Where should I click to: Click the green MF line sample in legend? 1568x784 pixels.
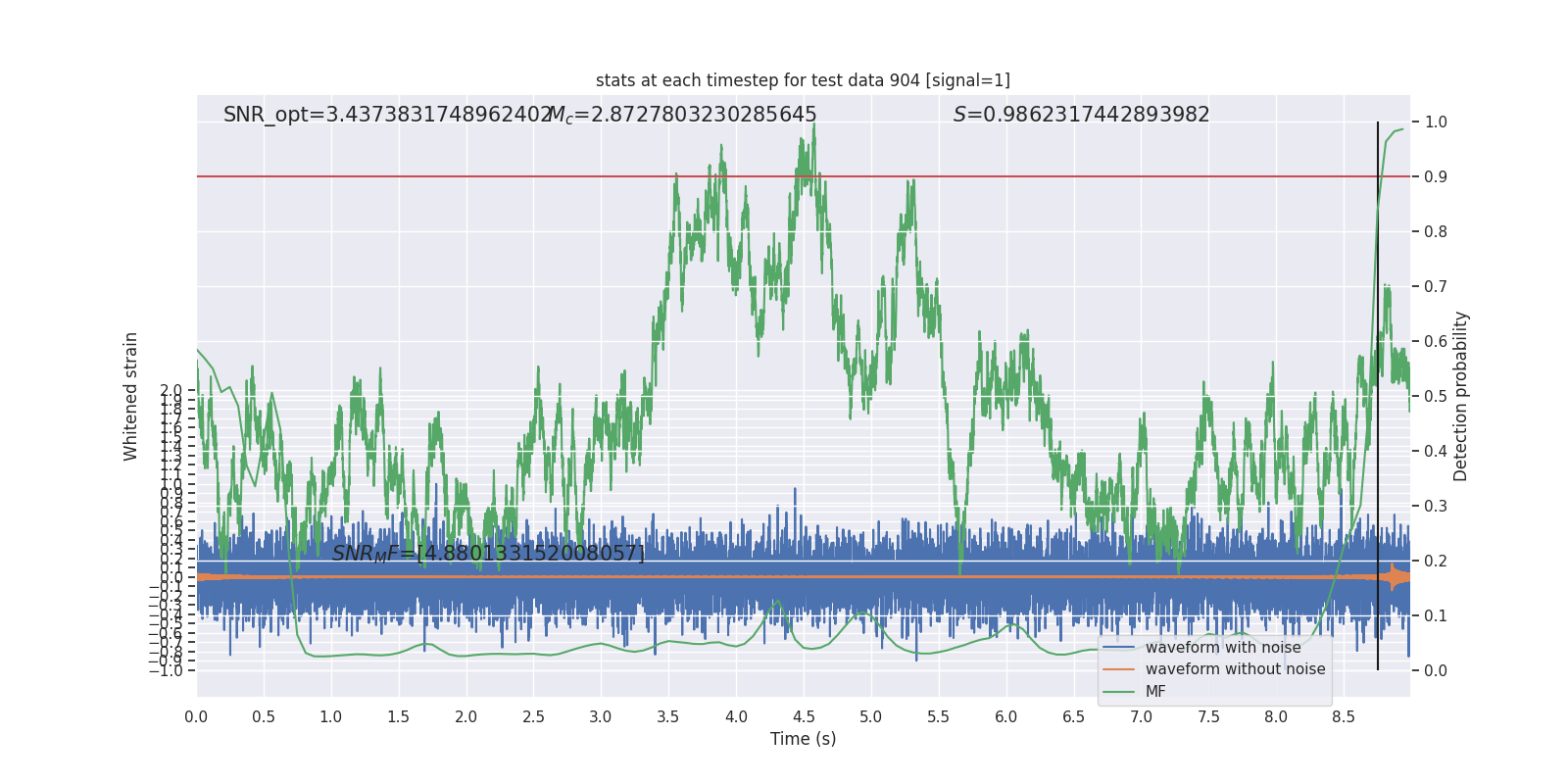1119,692
